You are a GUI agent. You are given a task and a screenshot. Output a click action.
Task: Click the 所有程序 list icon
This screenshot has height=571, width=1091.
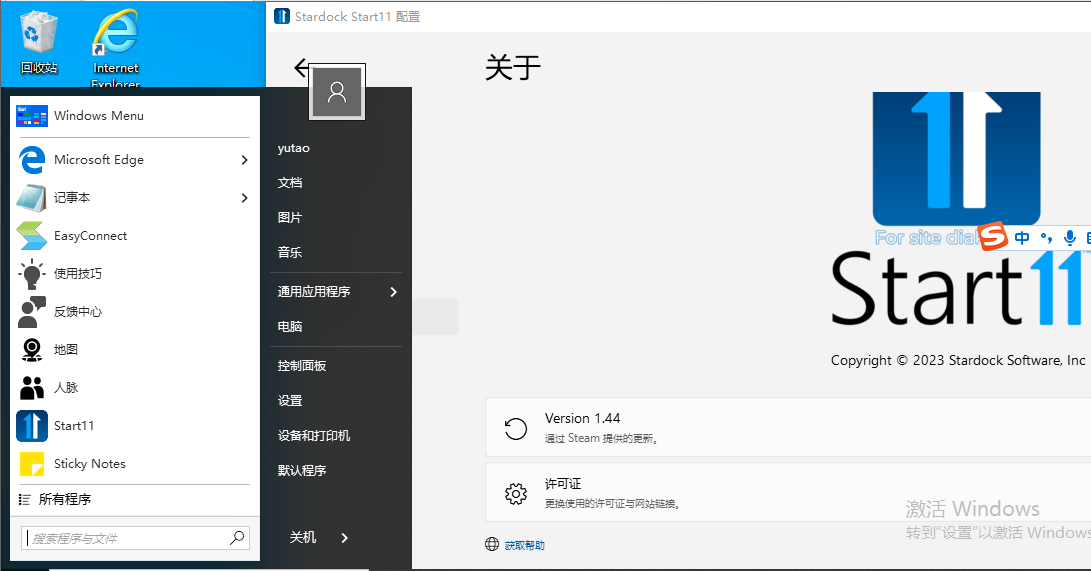tap(24, 499)
